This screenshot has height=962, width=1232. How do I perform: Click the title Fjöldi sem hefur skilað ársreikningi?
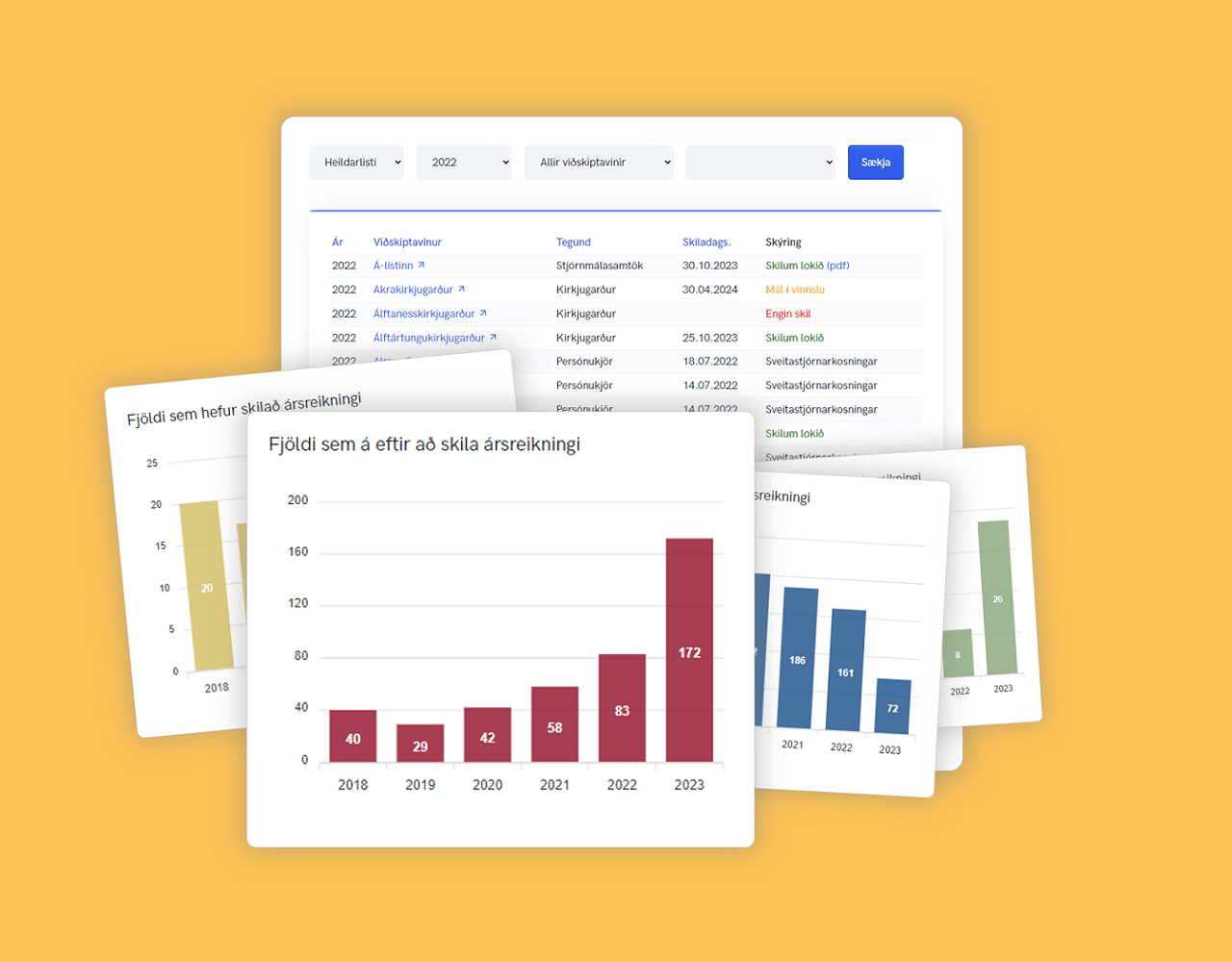click(244, 409)
